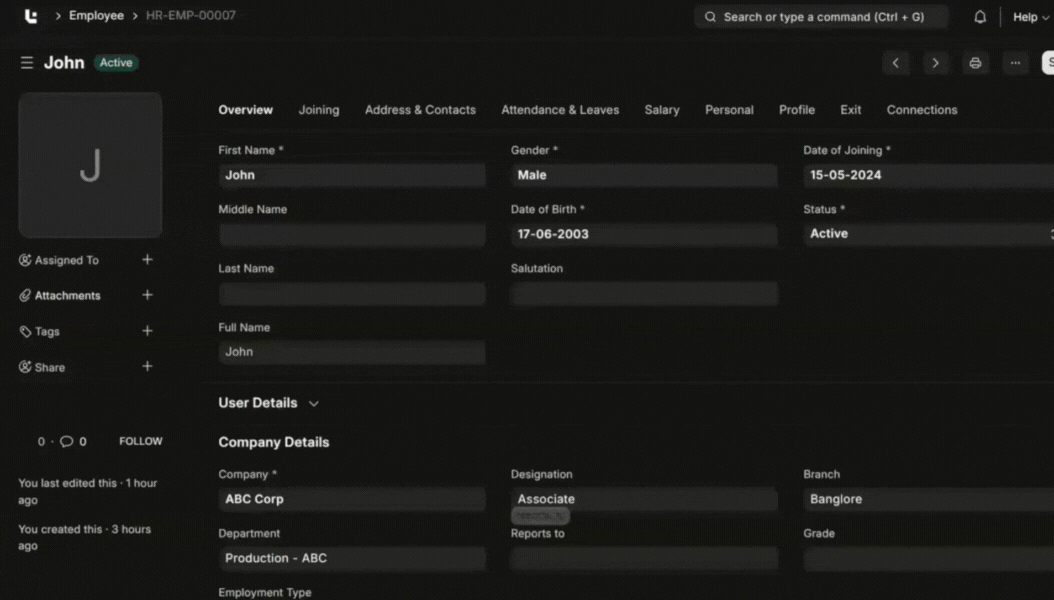1054x600 pixels.
Task: Click the Date of Joining field
Action: (928, 175)
